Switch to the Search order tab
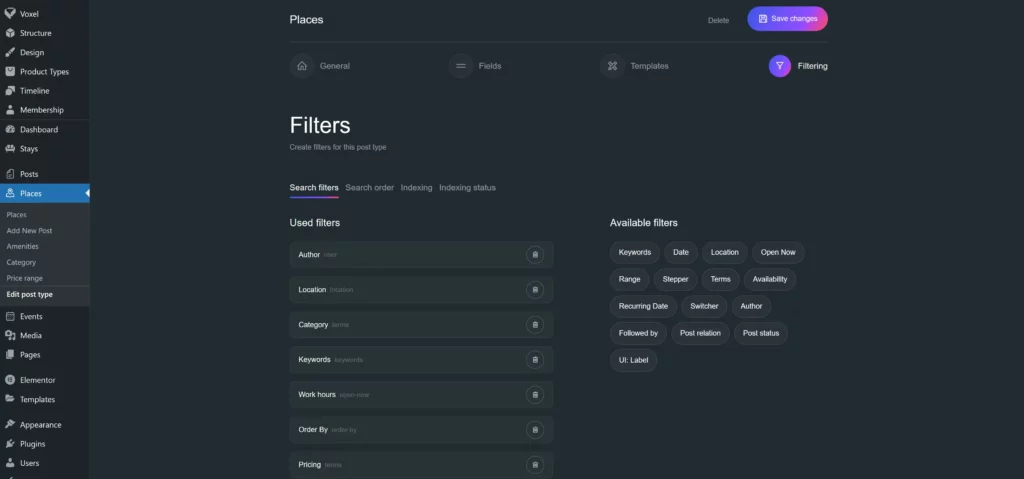1024x479 pixels. pos(369,188)
